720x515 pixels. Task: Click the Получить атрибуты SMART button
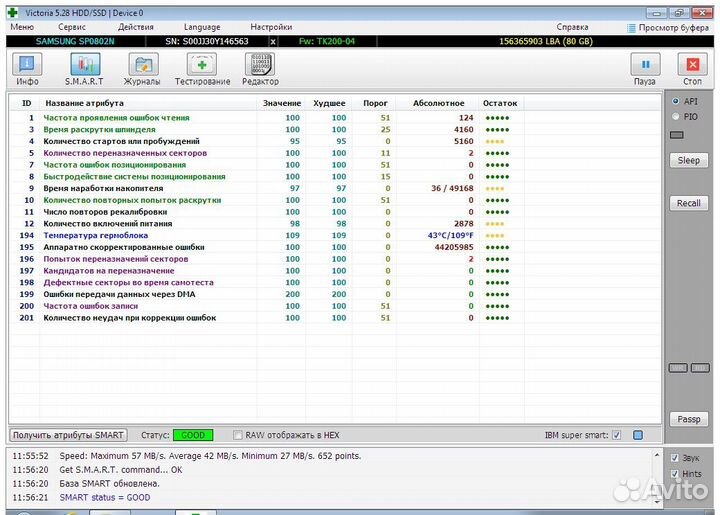(69, 435)
